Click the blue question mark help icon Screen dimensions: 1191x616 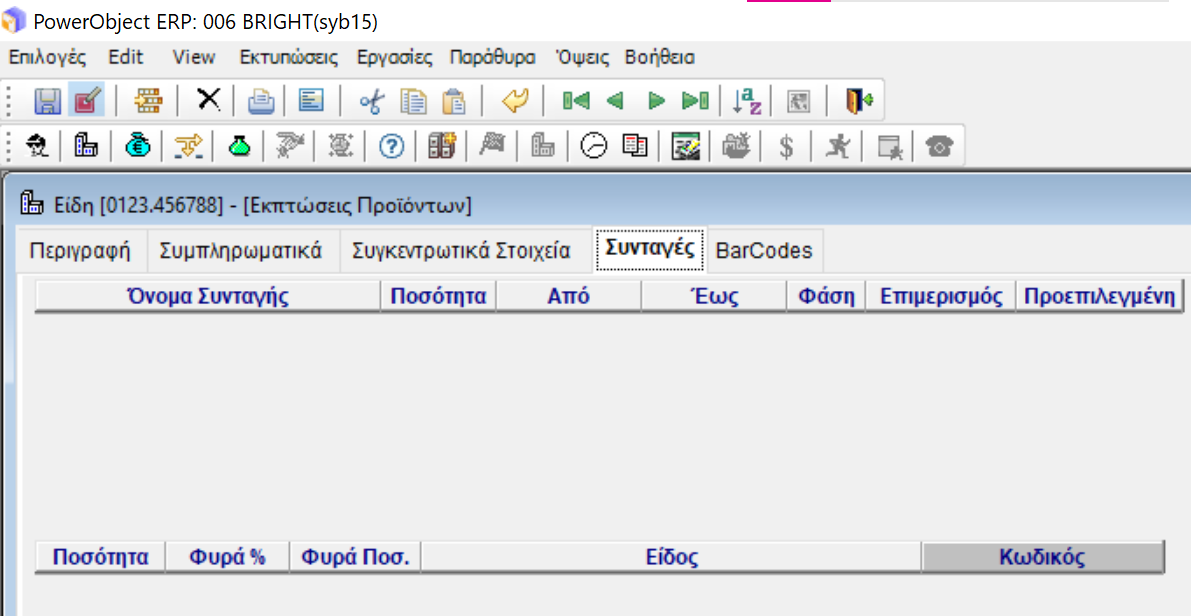[x=391, y=147]
